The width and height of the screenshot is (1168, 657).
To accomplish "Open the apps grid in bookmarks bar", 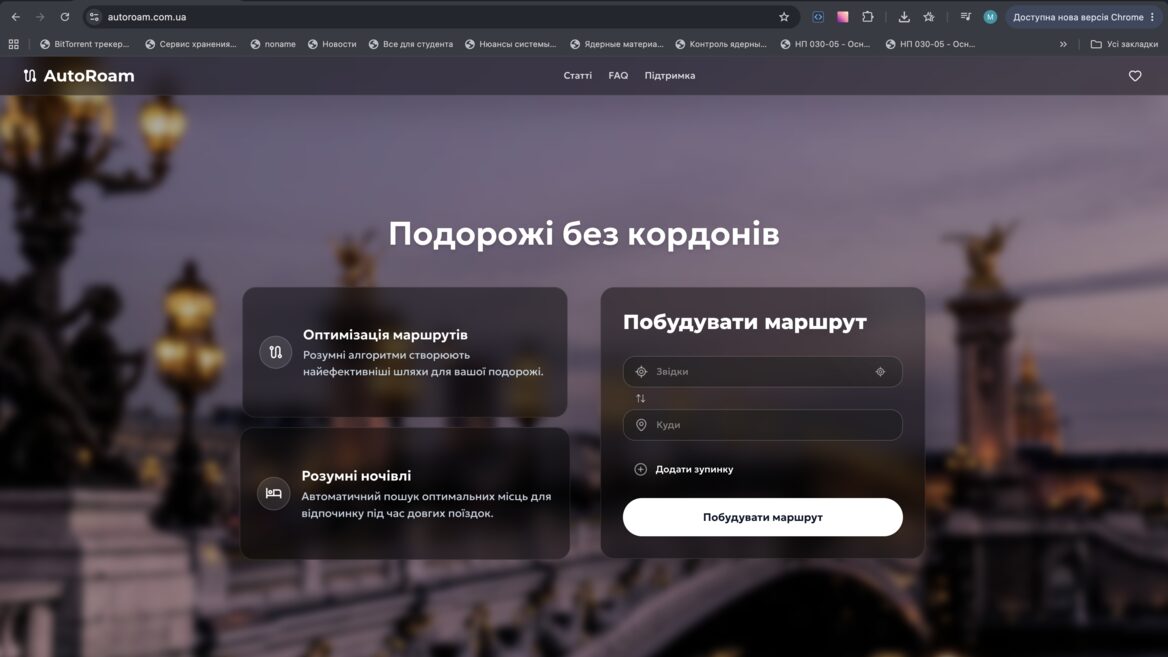I will (x=13, y=44).
